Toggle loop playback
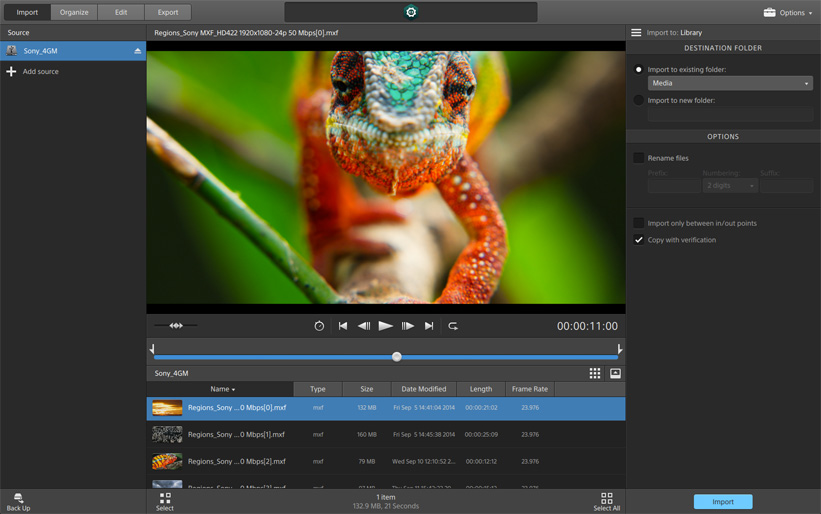This screenshot has height=514, width=821. (x=453, y=326)
